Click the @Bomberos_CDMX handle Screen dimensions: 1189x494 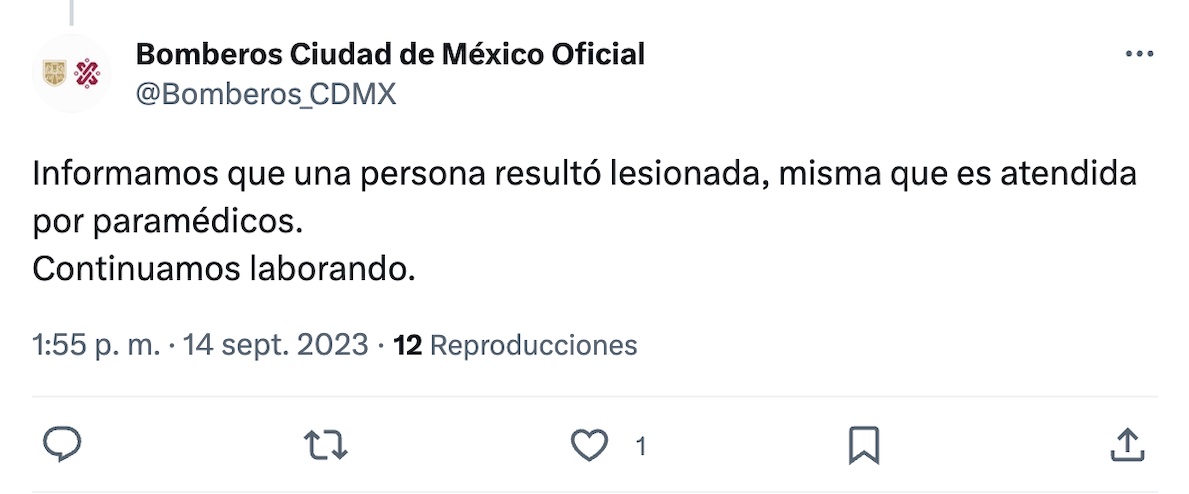click(x=265, y=94)
